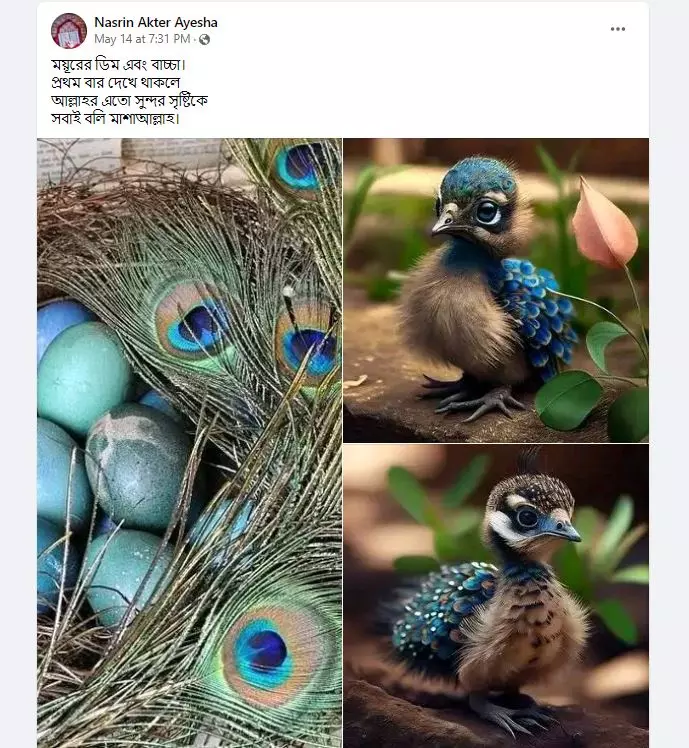The width and height of the screenshot is (689, 748).
Task: Open the timestamp May 14 at 7:31 PM
Action: (143, 40)
